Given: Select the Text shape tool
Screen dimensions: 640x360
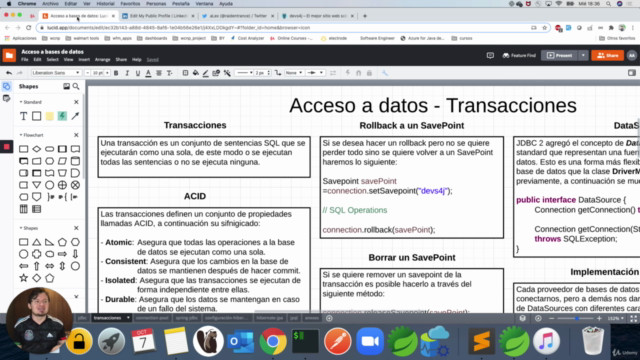Looking at the screenshot, I should point(23,116).
